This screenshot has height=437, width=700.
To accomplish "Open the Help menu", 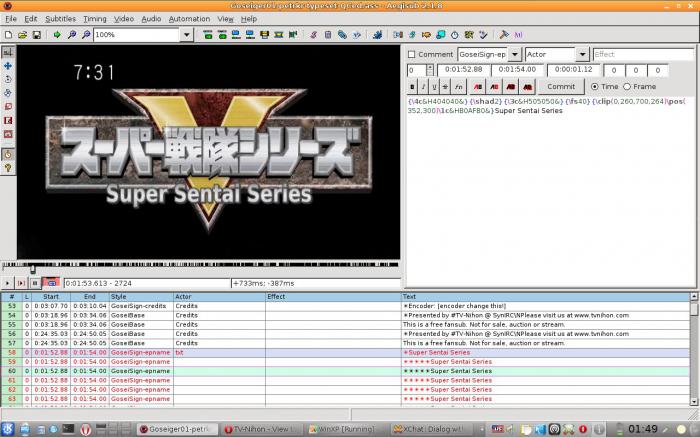I will pyautogui.click(x=249, y=19).
